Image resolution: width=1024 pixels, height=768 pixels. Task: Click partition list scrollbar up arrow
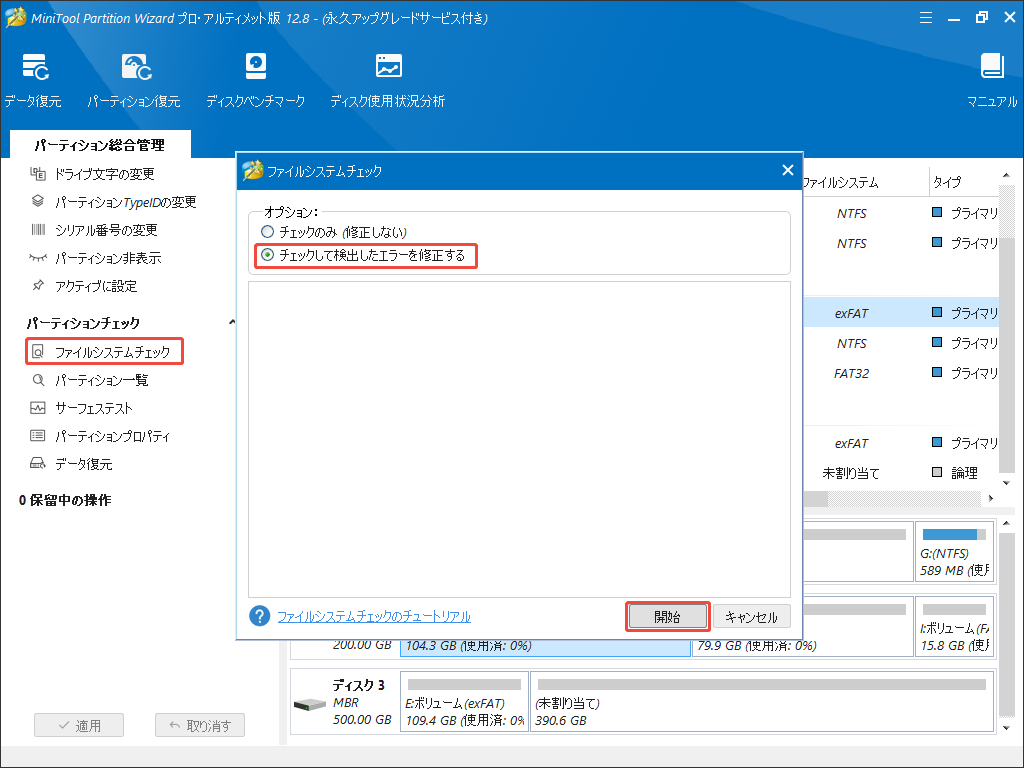pos(1006,176)
